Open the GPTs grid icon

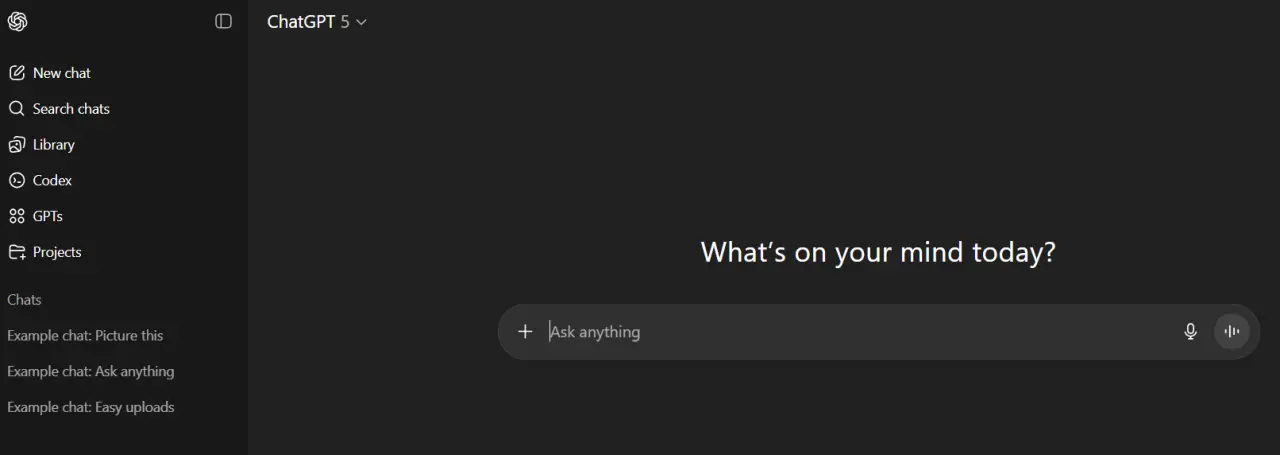tap(16, 216)
